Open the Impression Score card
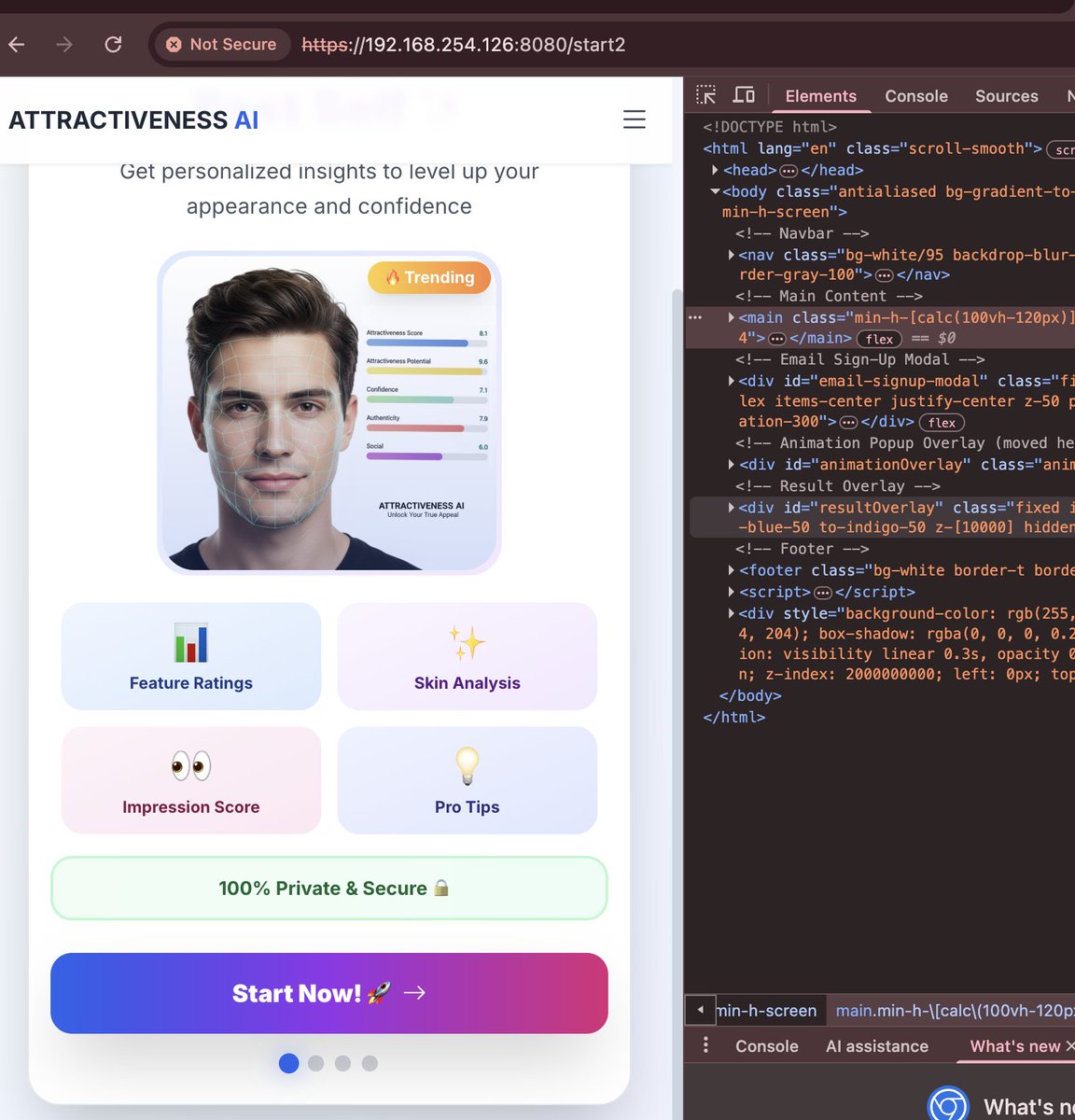This screenshot has height=1120, width=1075. click(191, 780)
